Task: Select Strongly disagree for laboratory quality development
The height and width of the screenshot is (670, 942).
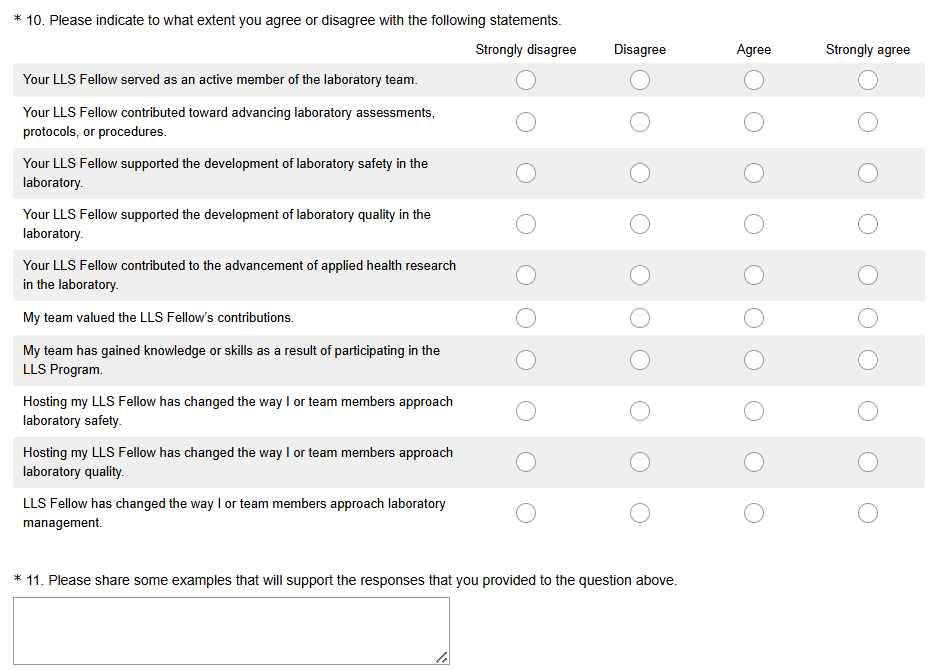Action: 526,224
